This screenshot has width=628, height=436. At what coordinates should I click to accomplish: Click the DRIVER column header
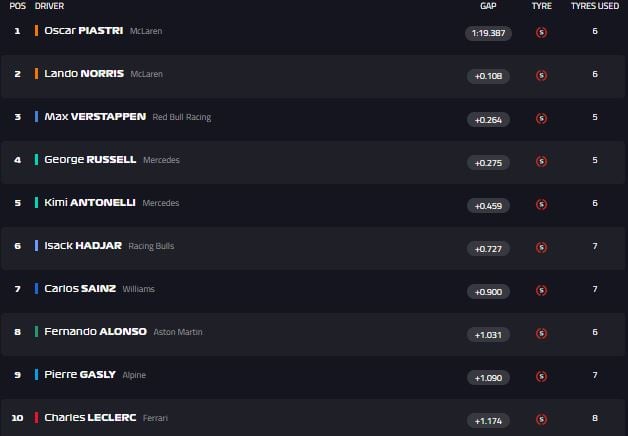(49, 6)
